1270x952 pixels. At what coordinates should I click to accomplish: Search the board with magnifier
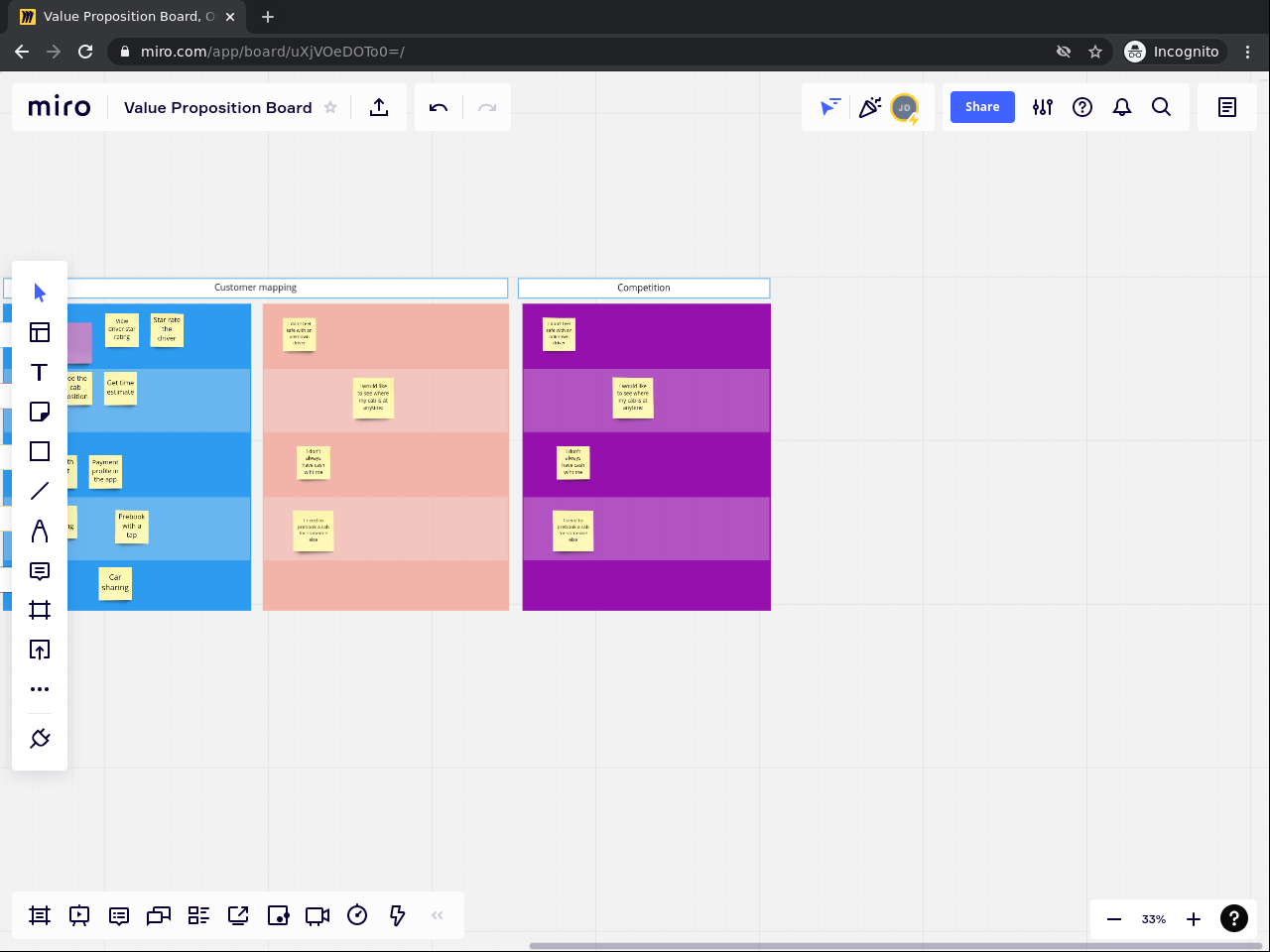click(1162, 107)
